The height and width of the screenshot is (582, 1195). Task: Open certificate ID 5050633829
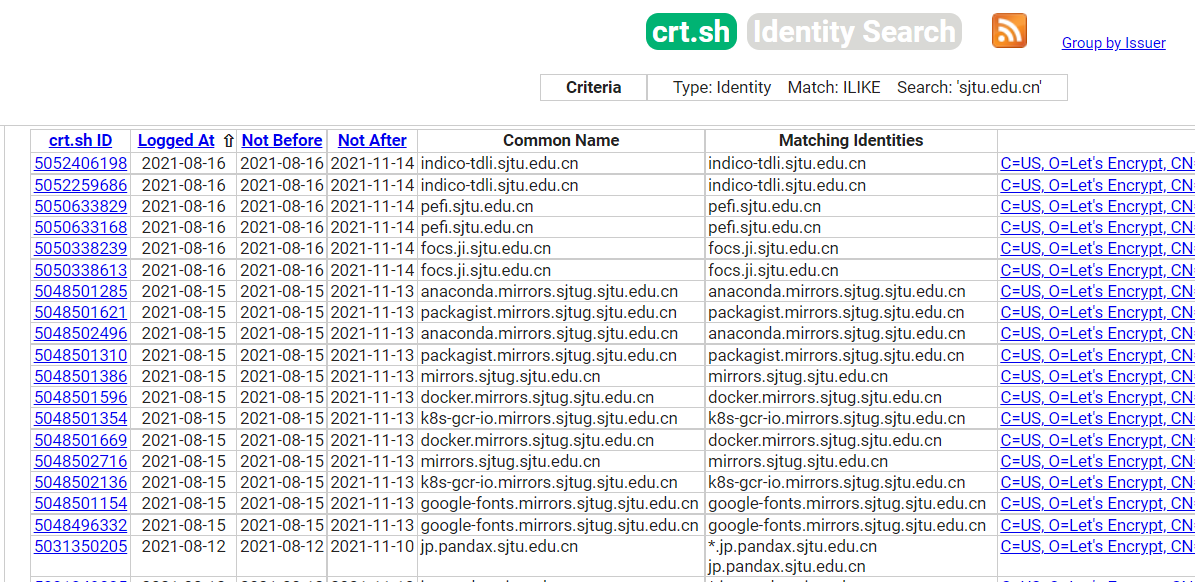(81, 206)
